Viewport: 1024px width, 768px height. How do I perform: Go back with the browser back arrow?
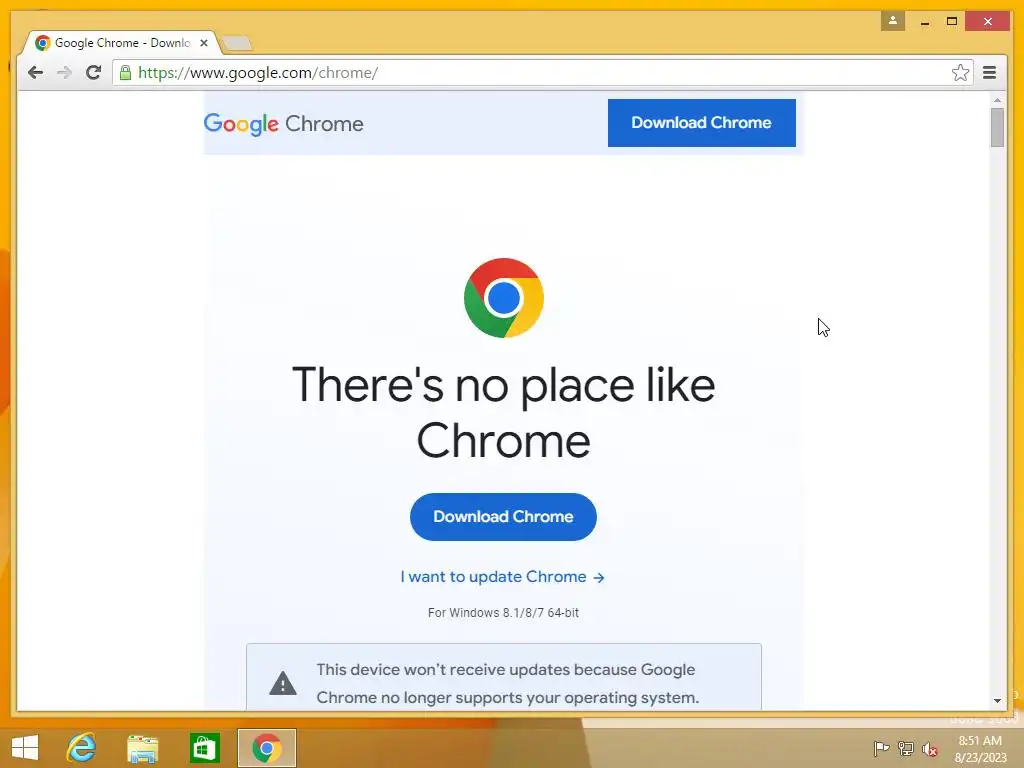click(35, 72)
